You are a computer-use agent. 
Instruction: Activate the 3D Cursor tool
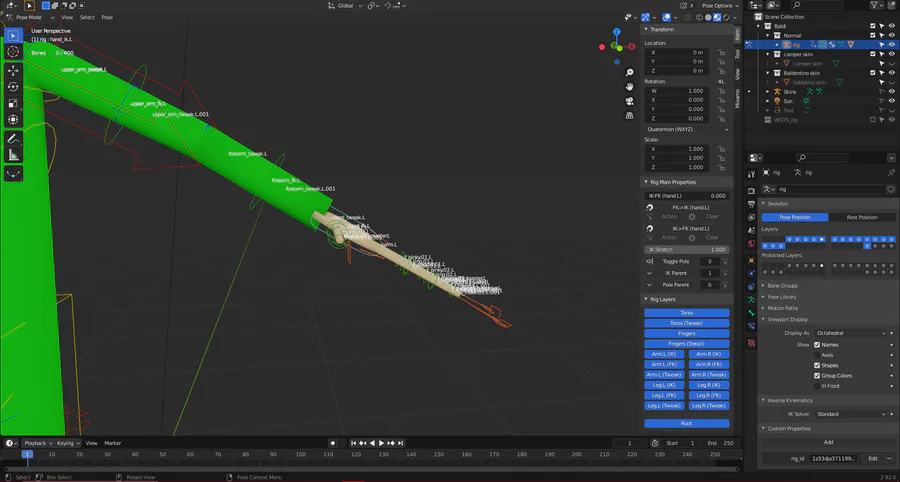point(13,52)
